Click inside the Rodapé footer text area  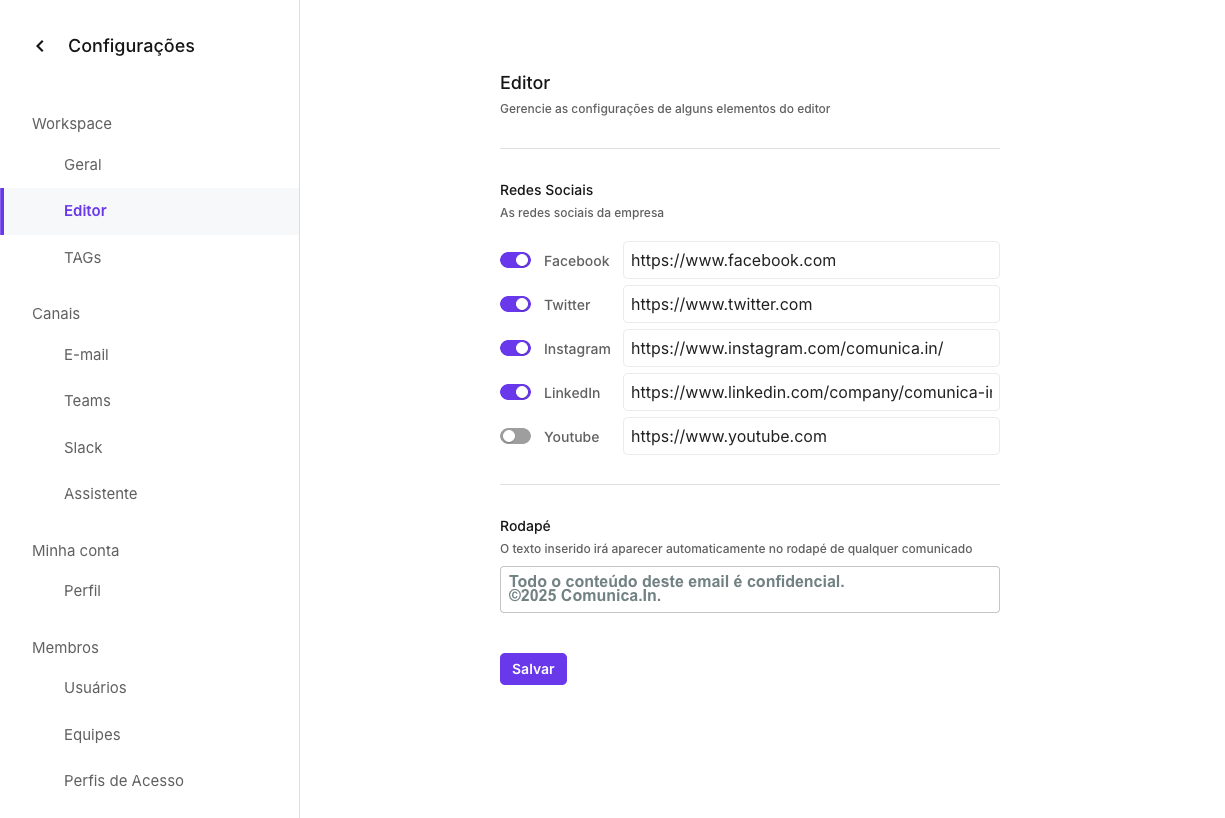749,589
